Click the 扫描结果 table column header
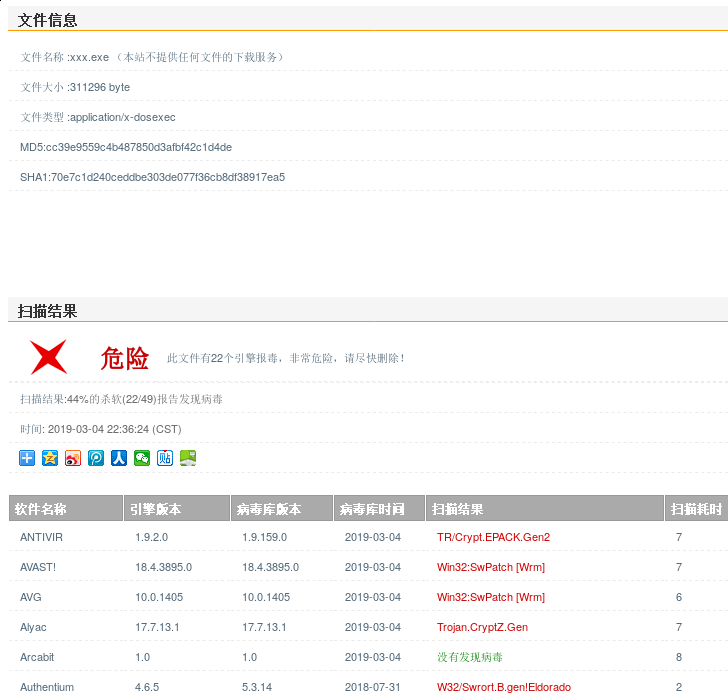The width and height of the screenshot is (728, 700). 545,509
